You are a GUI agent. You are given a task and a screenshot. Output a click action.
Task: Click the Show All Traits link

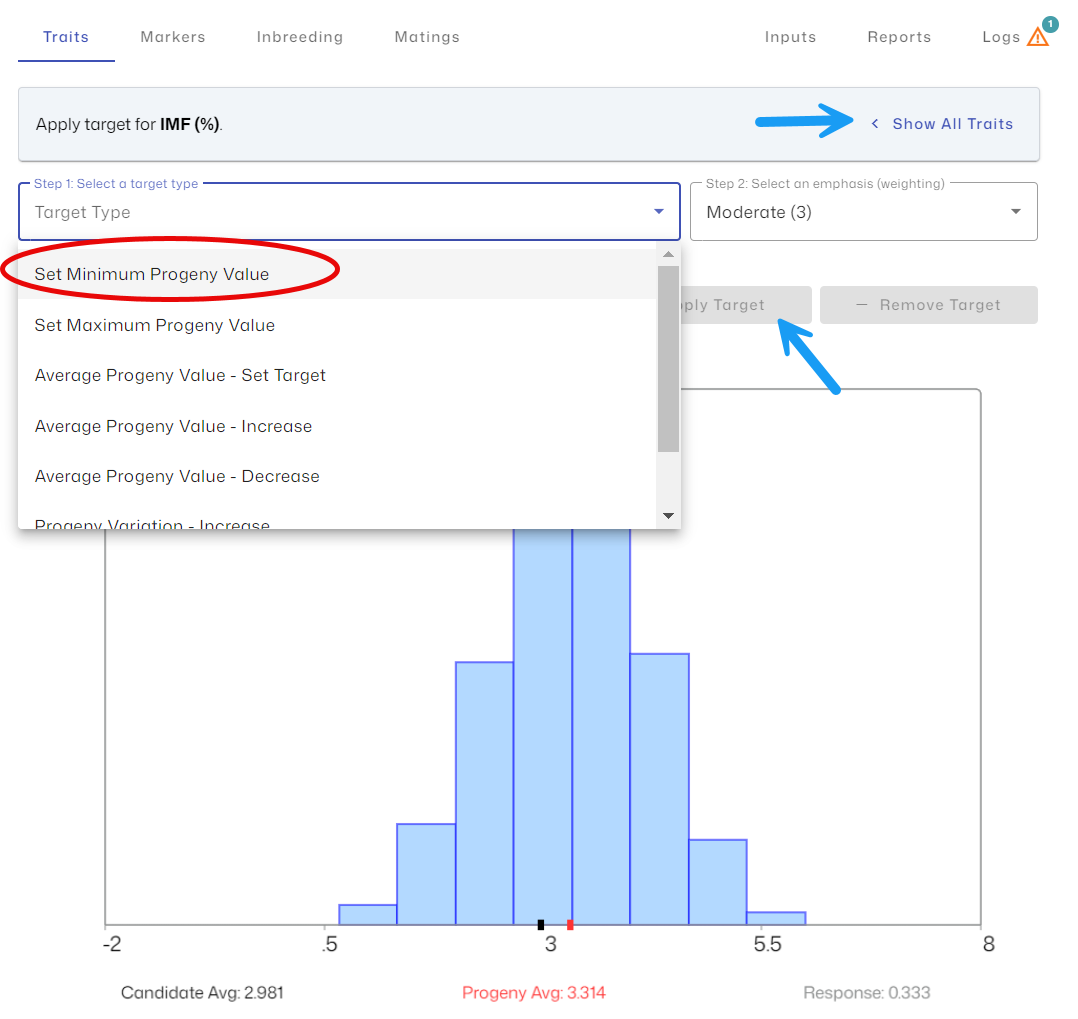(x=952, y=124)
